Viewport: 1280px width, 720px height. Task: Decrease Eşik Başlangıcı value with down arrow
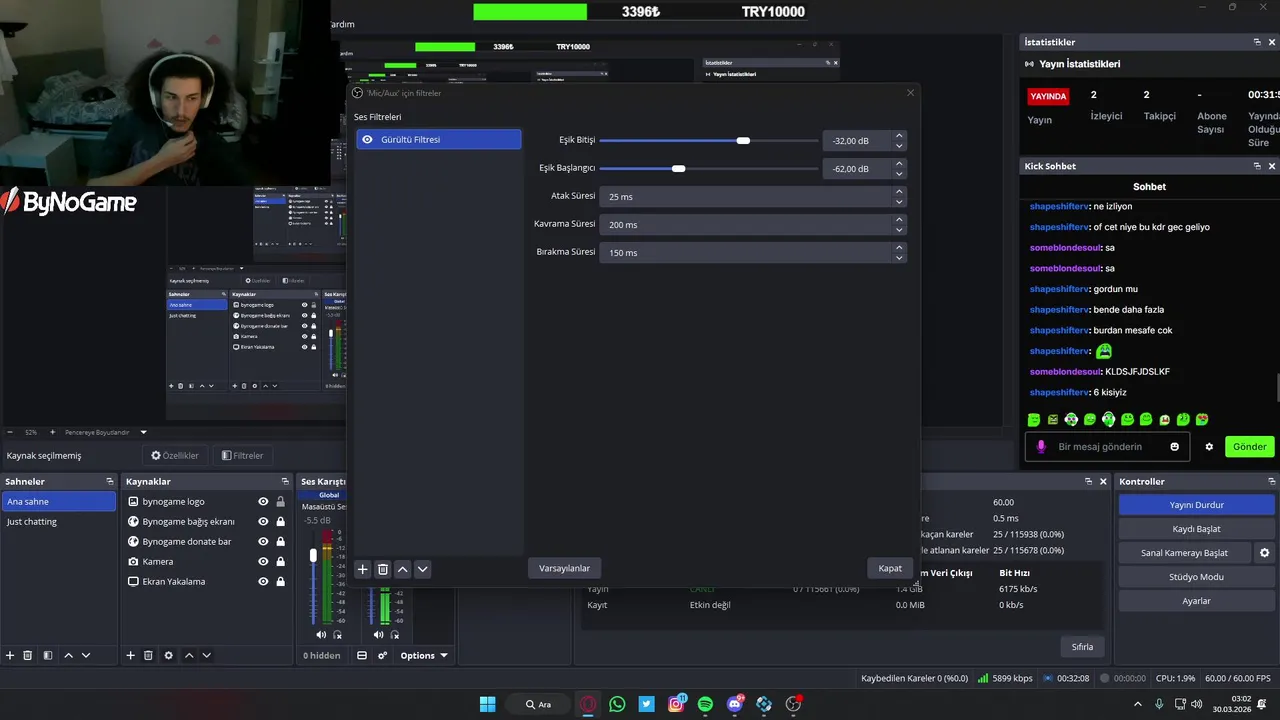[x=899, y=174]
